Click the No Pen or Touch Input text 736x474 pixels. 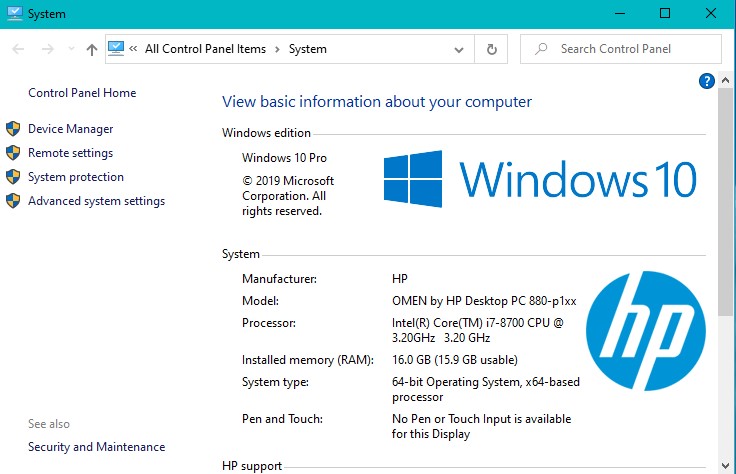point(482,426)
